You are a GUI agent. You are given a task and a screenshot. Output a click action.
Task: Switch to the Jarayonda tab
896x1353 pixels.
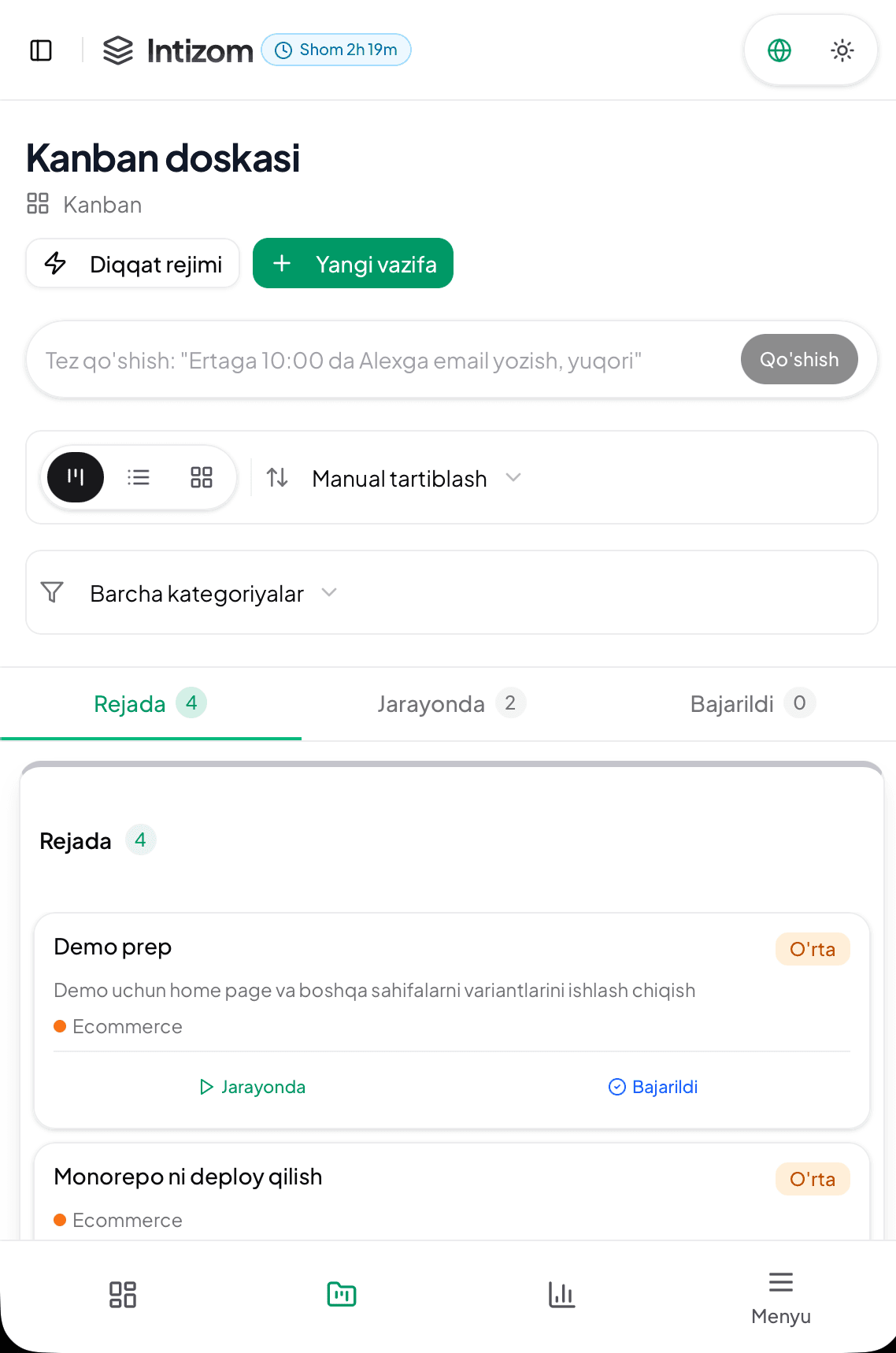tap(450, 703)
